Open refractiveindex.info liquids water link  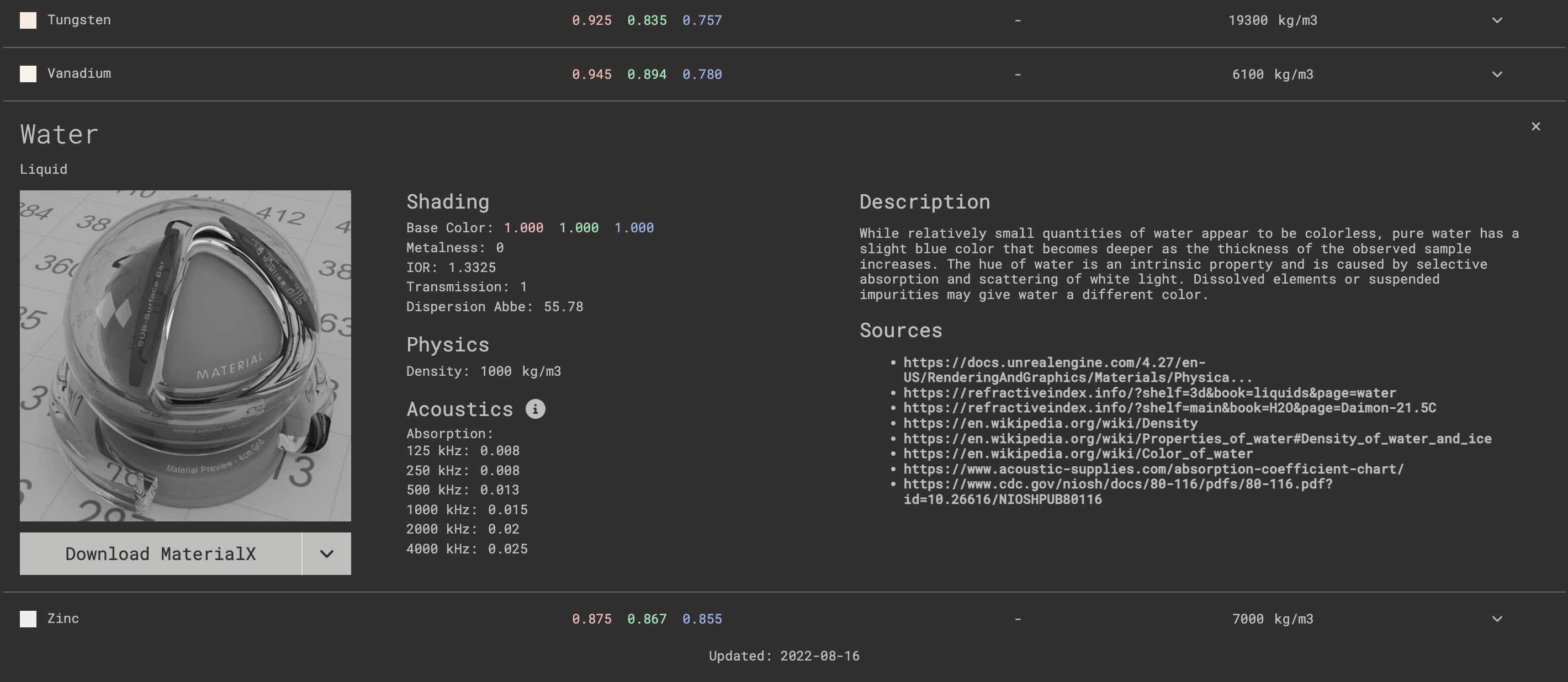[1149, 393]
